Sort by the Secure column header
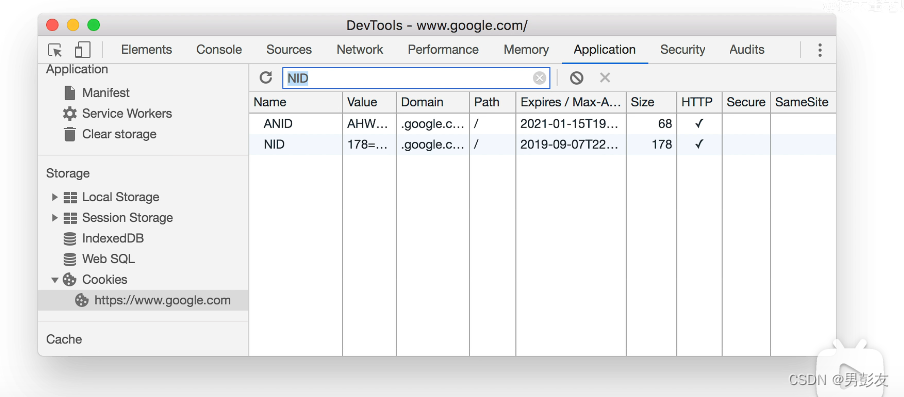Image resolution: width=904 pixels, height=397 pixels. click(746, 102)
